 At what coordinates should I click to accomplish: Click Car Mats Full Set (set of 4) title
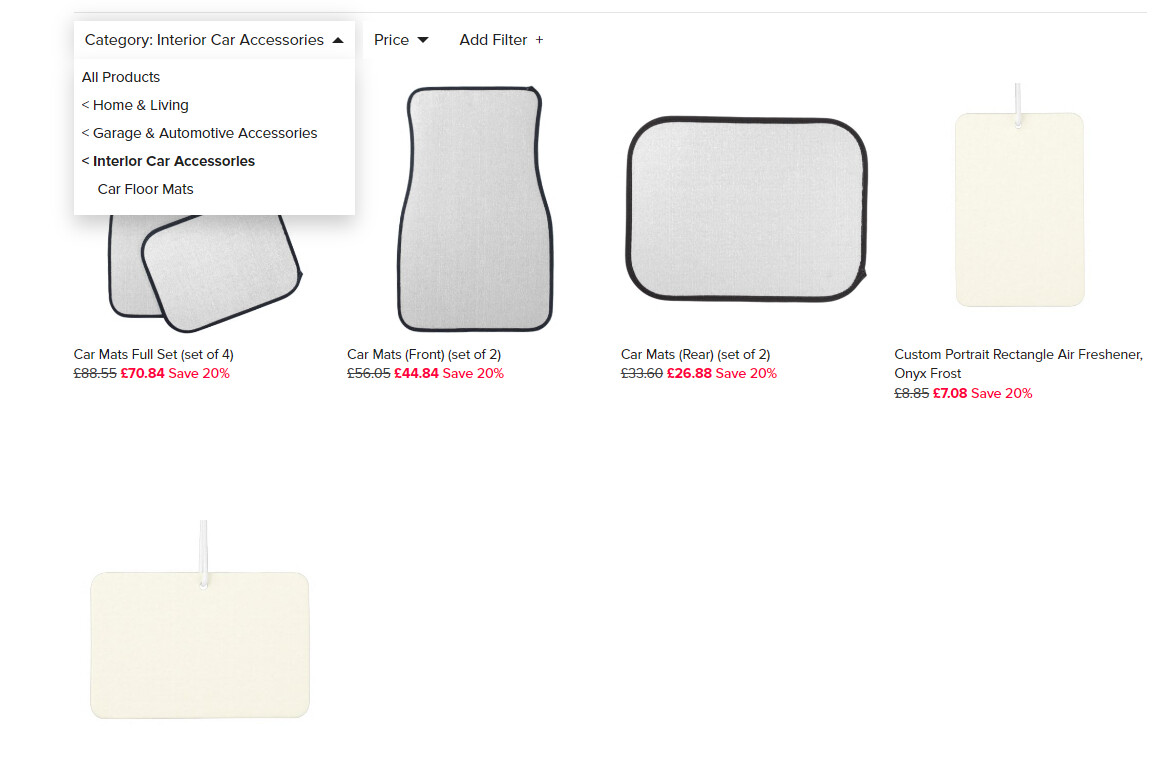point(153,354)
